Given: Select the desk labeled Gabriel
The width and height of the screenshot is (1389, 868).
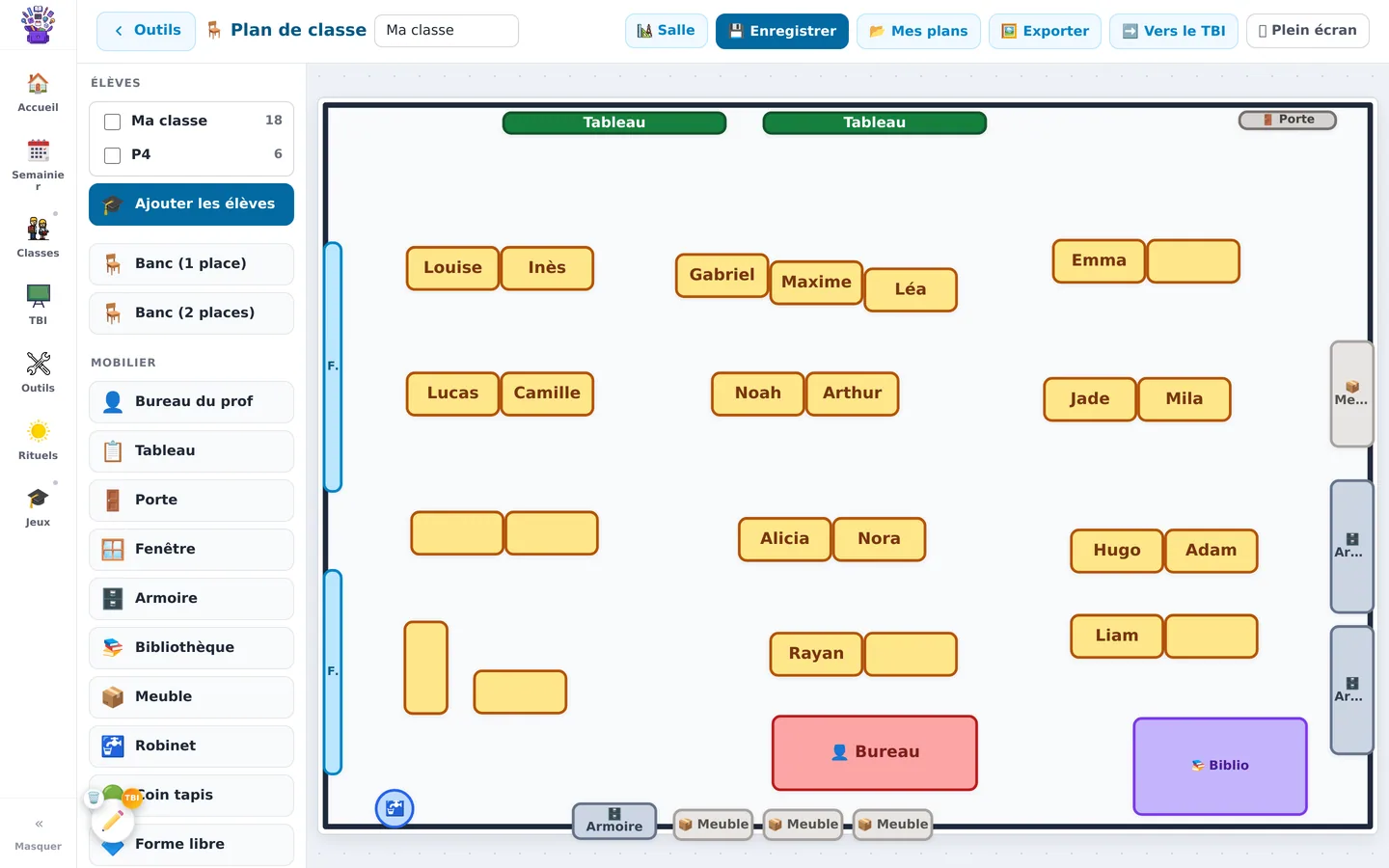Looking at the screenshot, I should (722, 275).
